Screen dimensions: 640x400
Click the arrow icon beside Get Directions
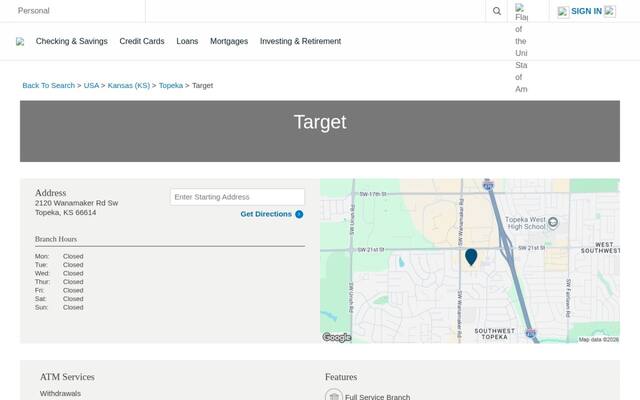coord(299,214)
